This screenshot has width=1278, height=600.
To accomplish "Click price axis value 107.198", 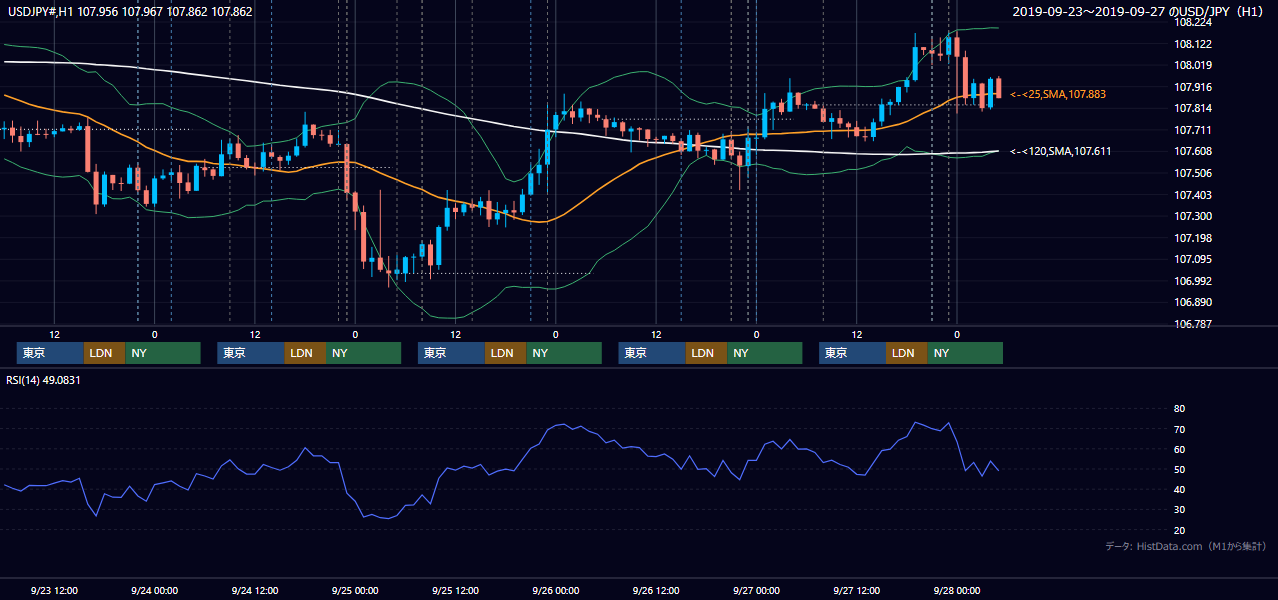I will click(x=1193, y=238).
